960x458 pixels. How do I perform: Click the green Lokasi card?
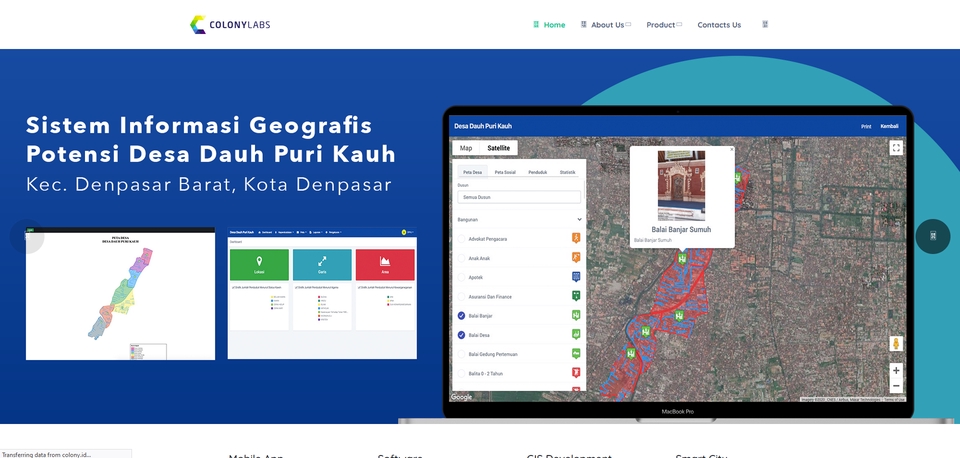coord(259,265)
